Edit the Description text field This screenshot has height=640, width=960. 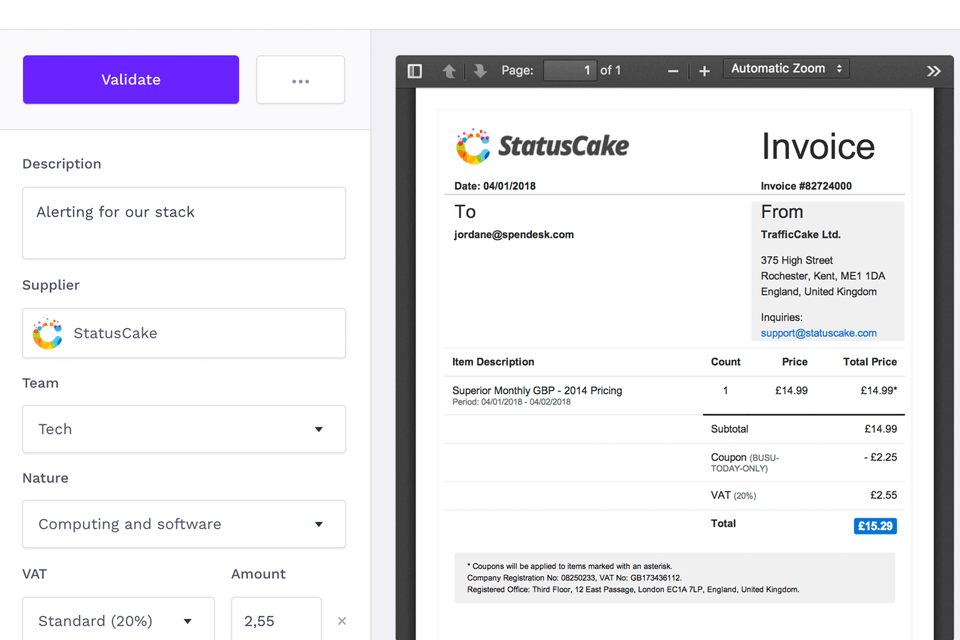184,223
